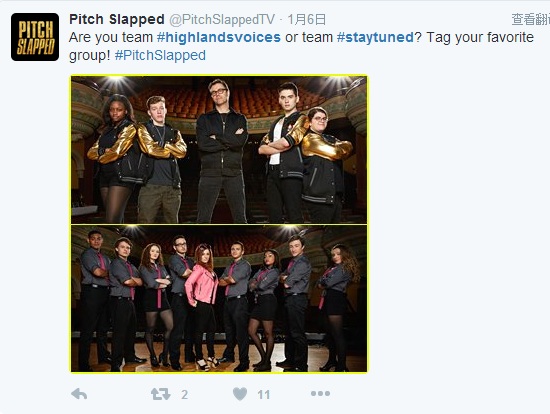Viewport: 550px width, 414px height.
Task: Click the like count 11
Action: [264, 395]
